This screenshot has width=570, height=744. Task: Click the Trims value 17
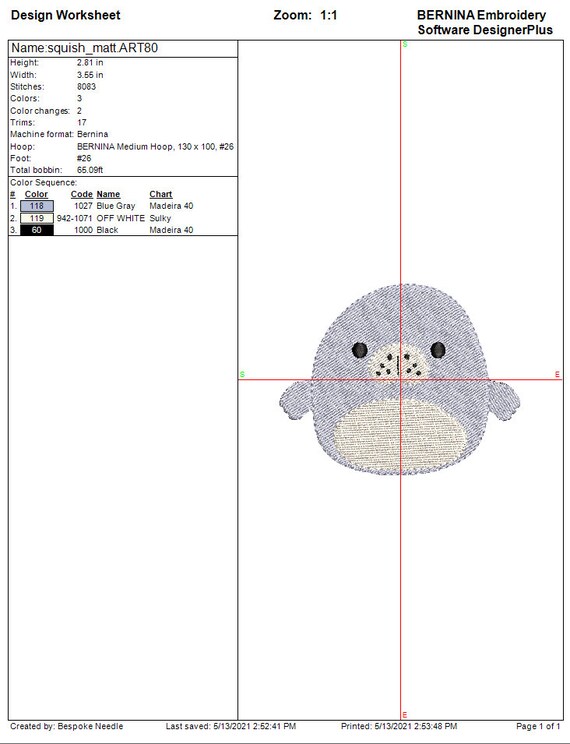tap(82, 122)
